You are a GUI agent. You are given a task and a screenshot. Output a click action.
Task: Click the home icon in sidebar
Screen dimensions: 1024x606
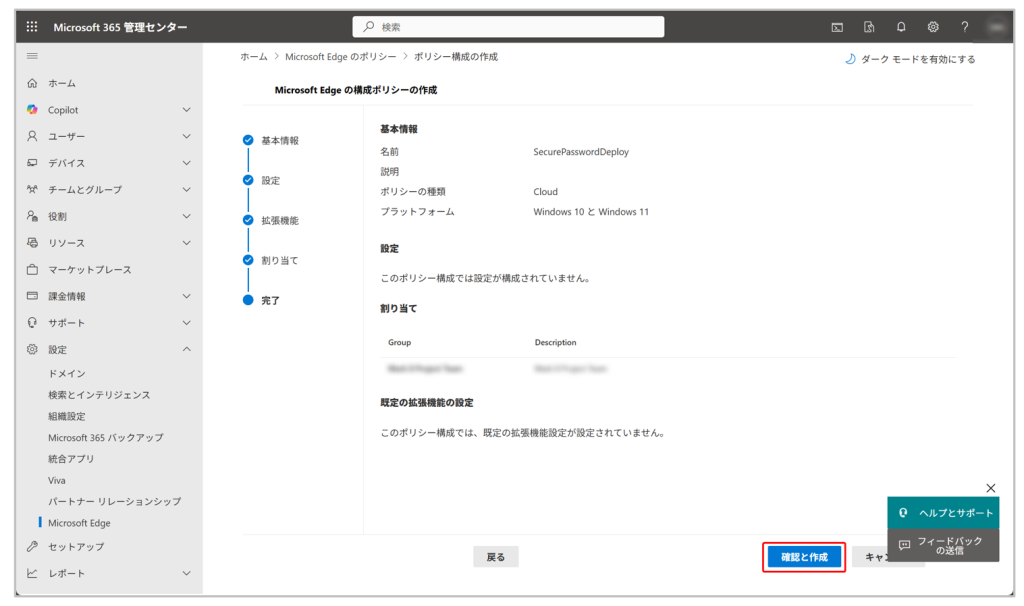pos(32,83)
